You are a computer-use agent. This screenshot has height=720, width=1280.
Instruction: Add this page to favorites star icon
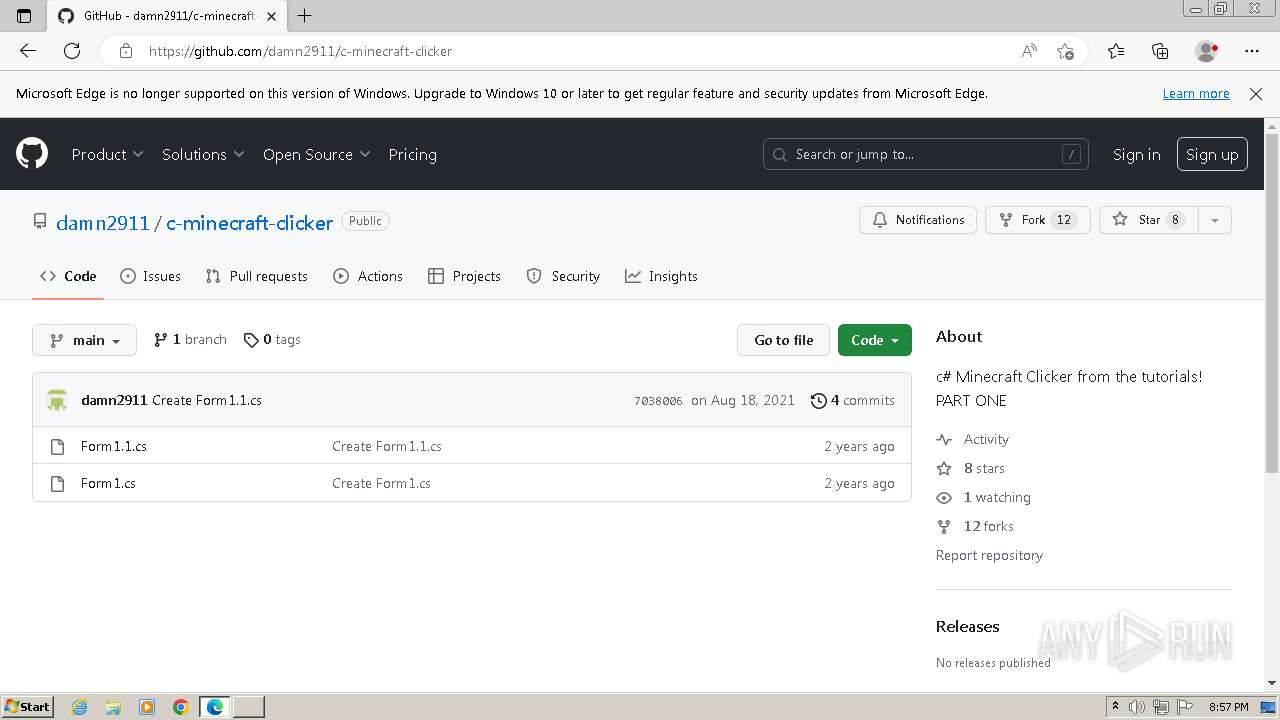pyautogui.click(x=1065, y=51)
